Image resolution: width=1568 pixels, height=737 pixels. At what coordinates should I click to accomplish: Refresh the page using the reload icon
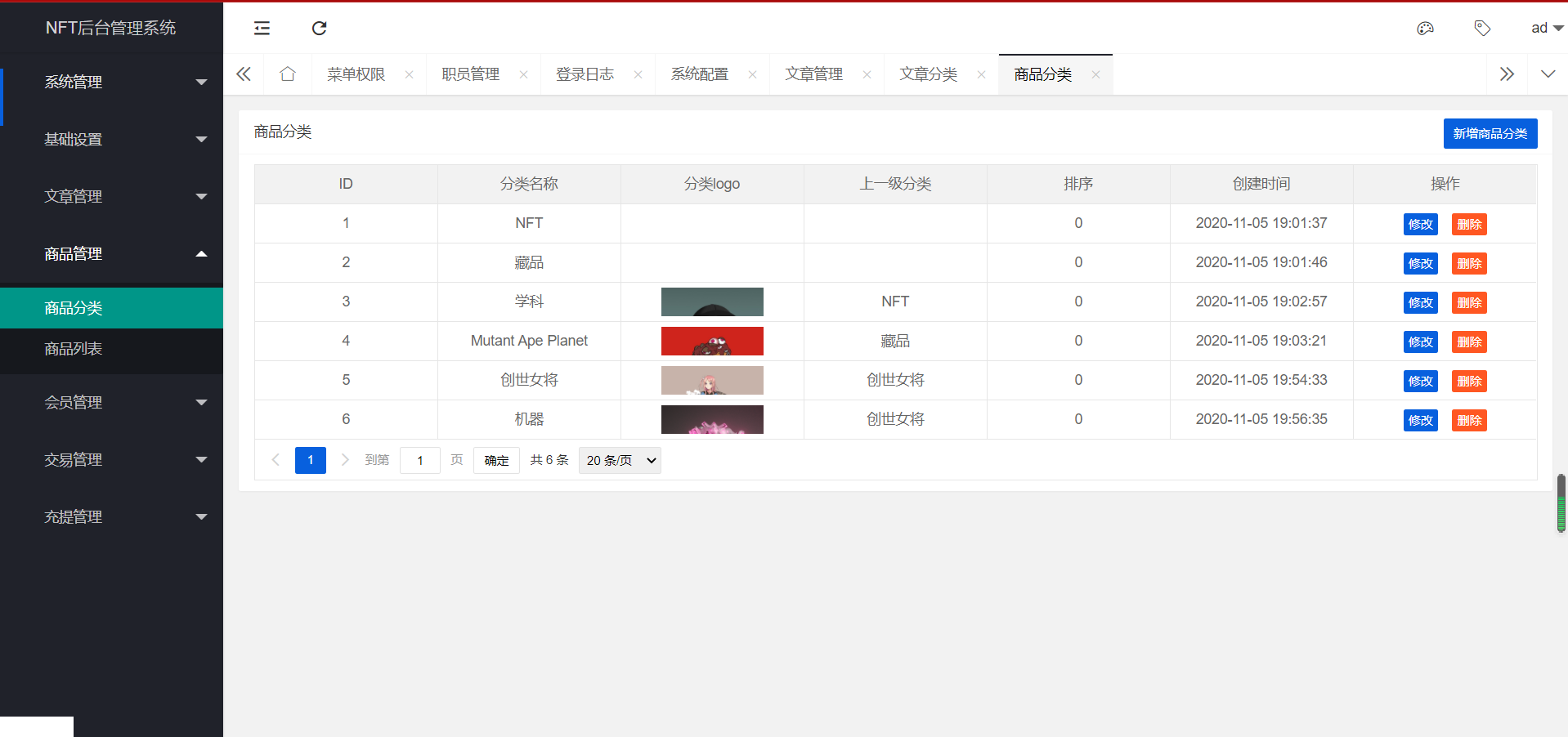(319, 29)
